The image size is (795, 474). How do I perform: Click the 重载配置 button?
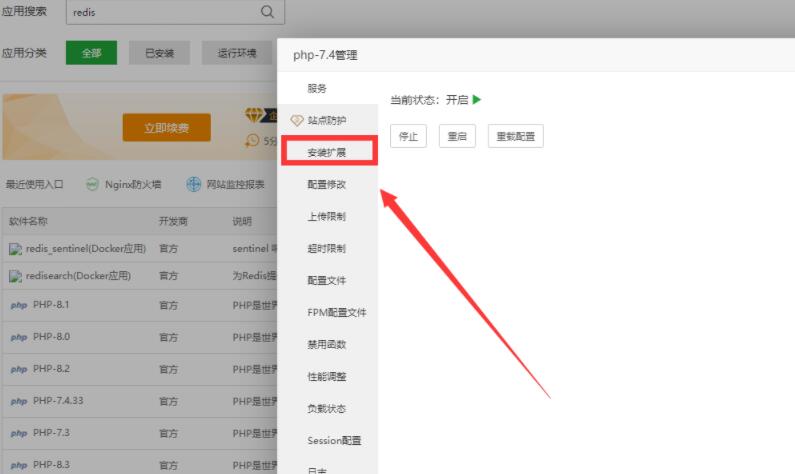click(515, 137)
